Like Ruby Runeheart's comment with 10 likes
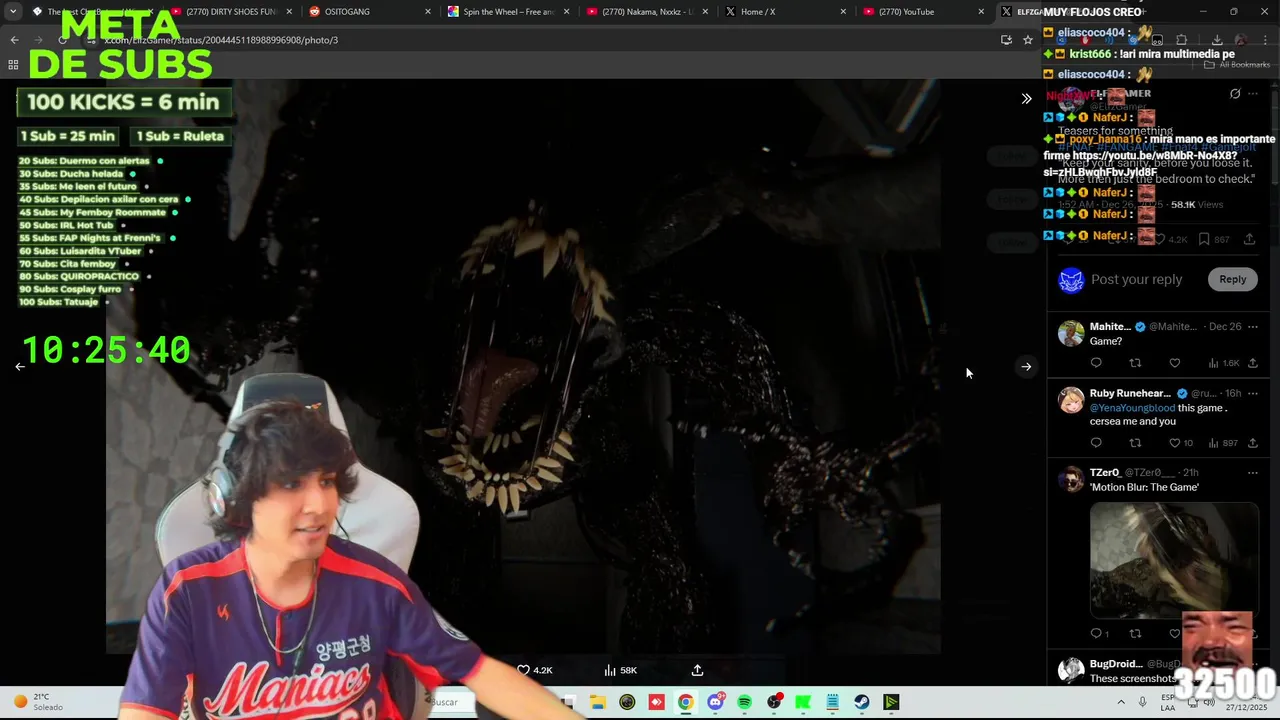This screenshot has width=1280, height=720. [1181, 443]
